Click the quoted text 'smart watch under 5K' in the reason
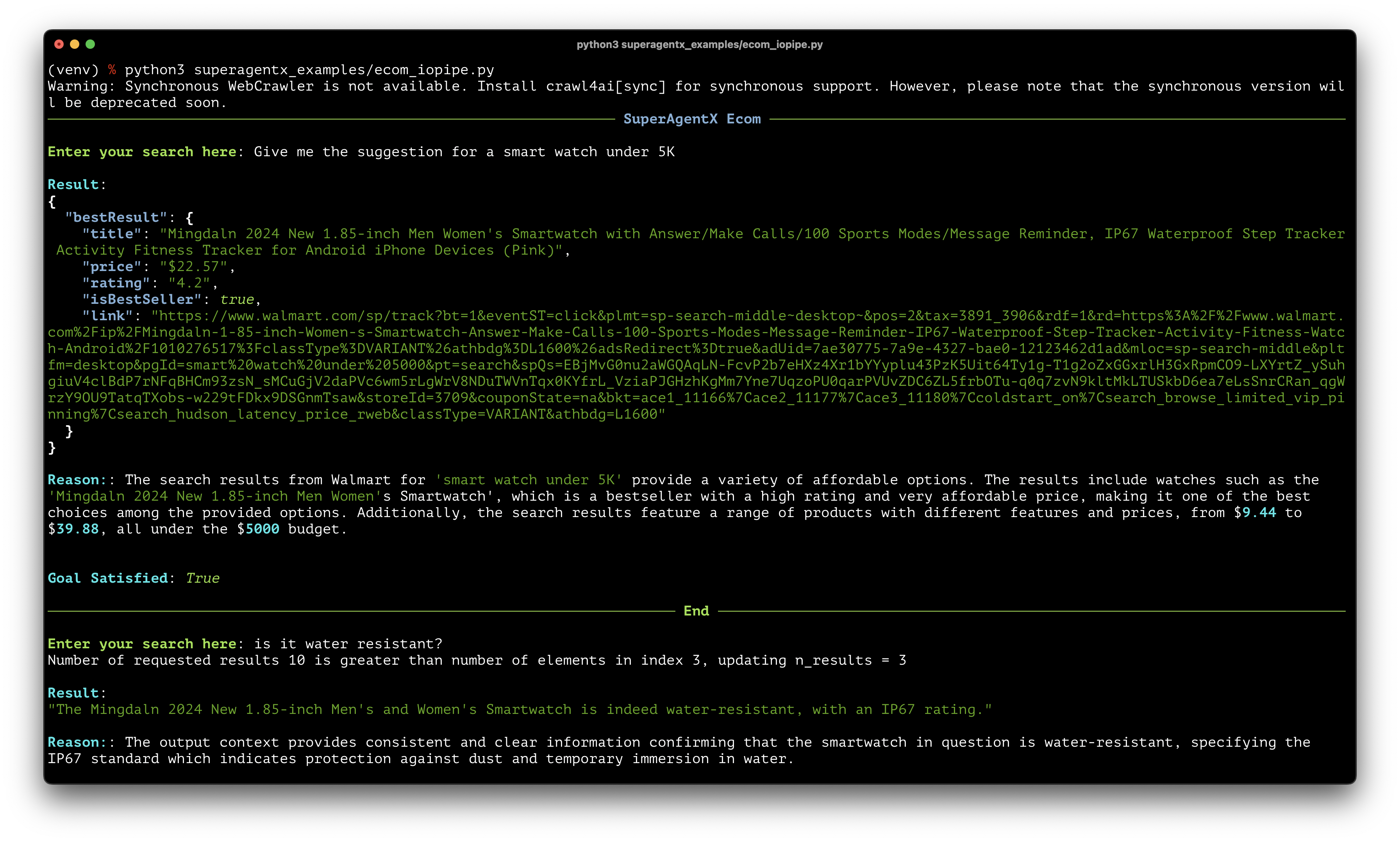The image size is (1400, 842). pyautogui.click(x=529, y=480)
